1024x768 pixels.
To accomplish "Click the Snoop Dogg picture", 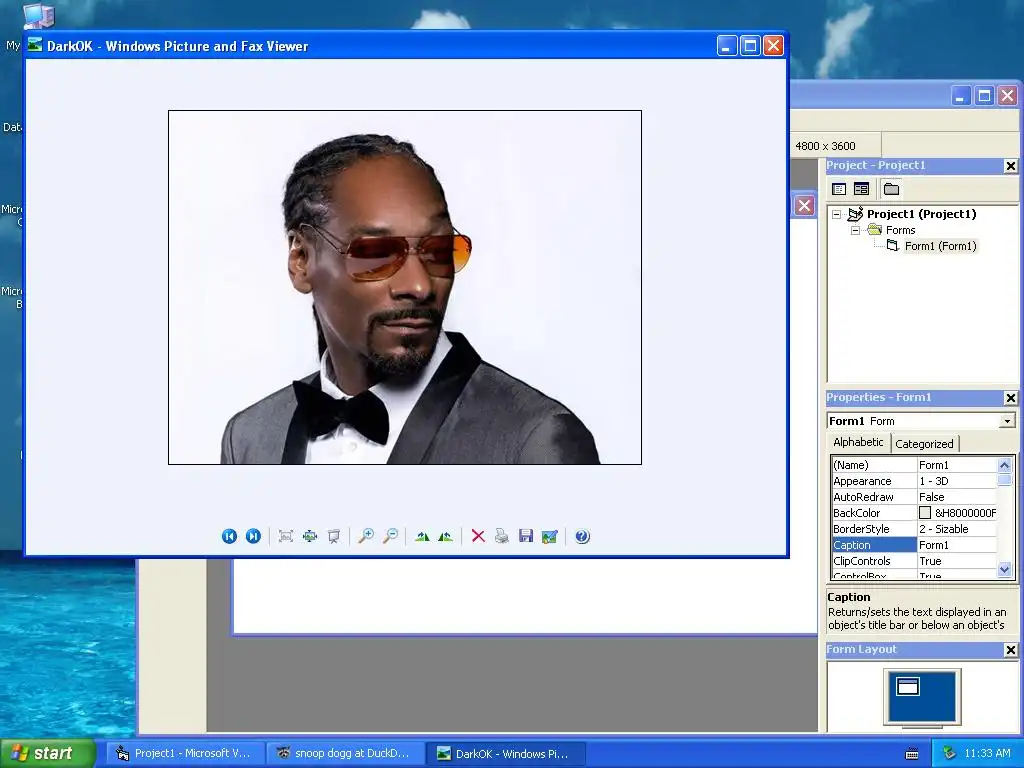I will [405, 287].
